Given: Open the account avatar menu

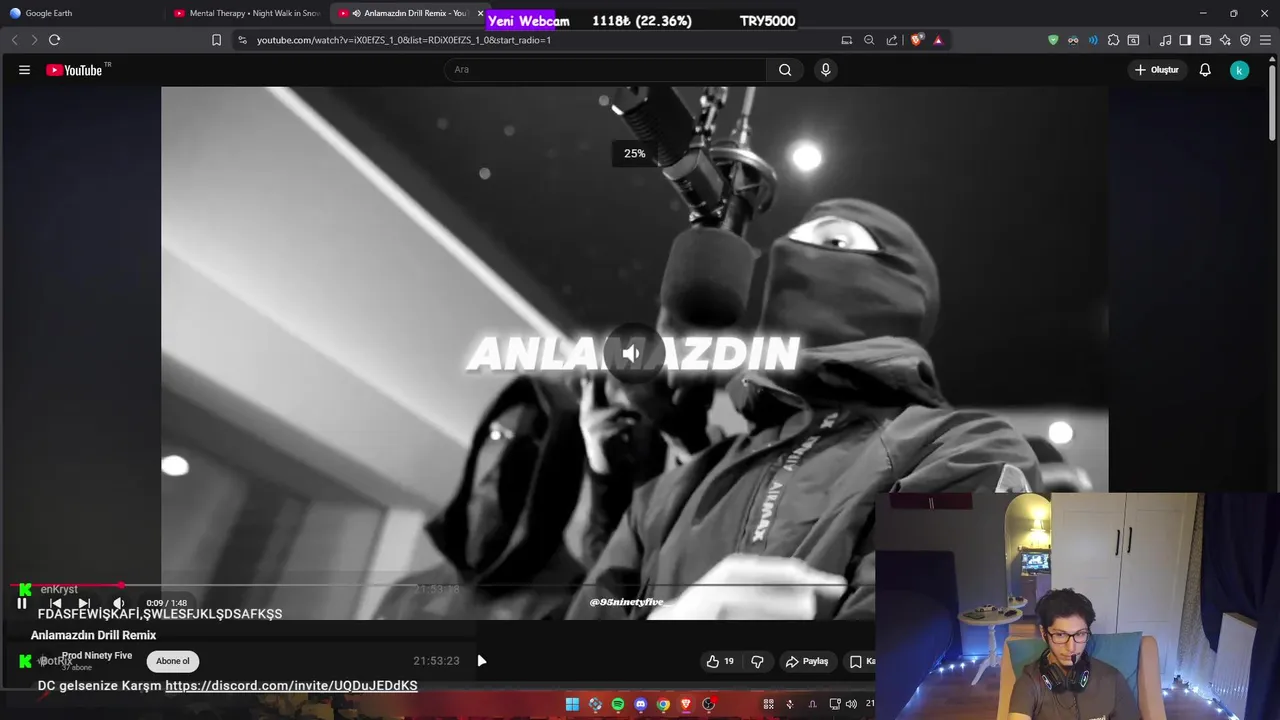Looking at the screenshot, I should click(1239, 70).
